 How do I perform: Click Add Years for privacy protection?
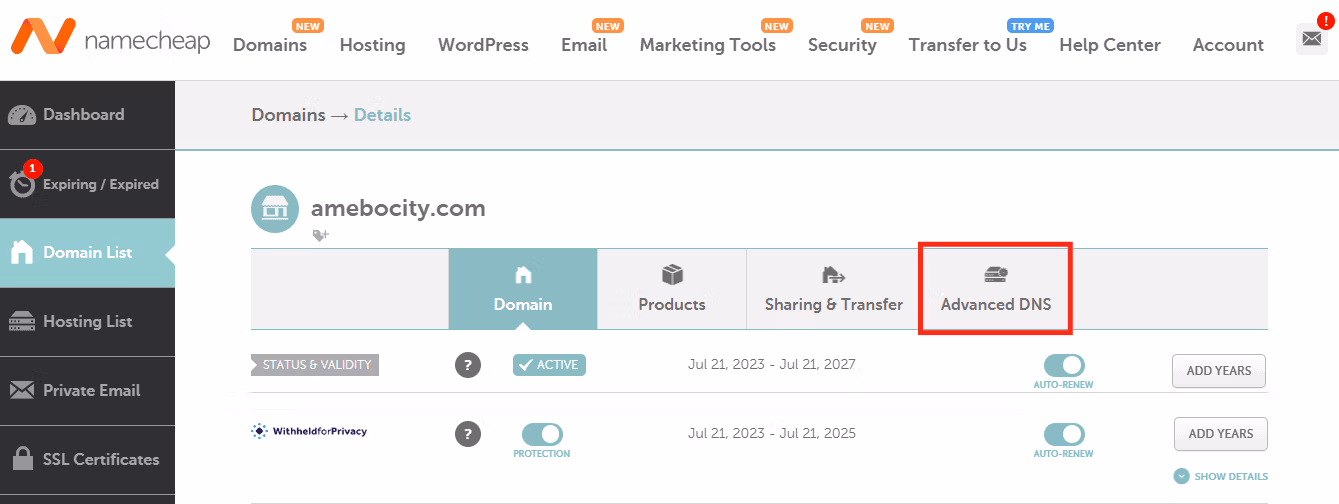[1220, 434]
